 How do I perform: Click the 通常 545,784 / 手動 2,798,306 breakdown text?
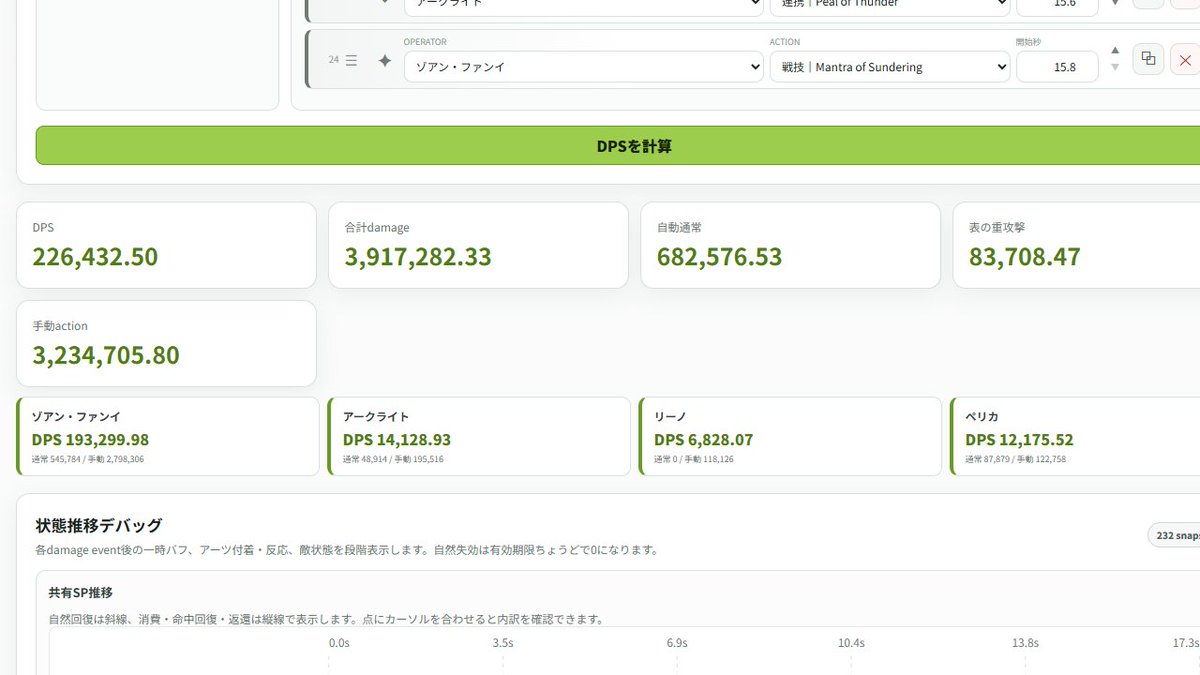click(88, 460)
